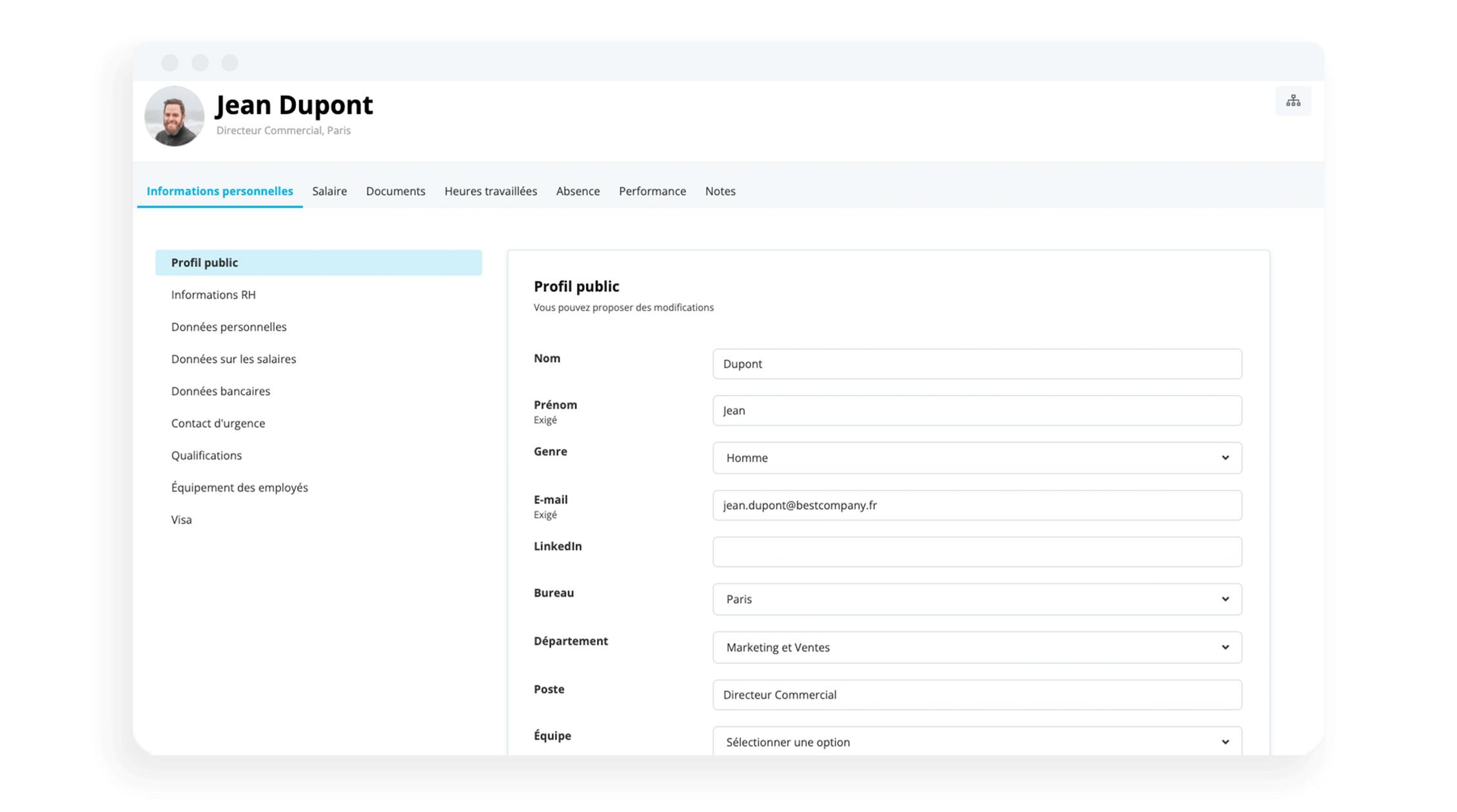Click the E-mail input field
Viewport: 1457px width, 812px height.
(x=977, y=505)
